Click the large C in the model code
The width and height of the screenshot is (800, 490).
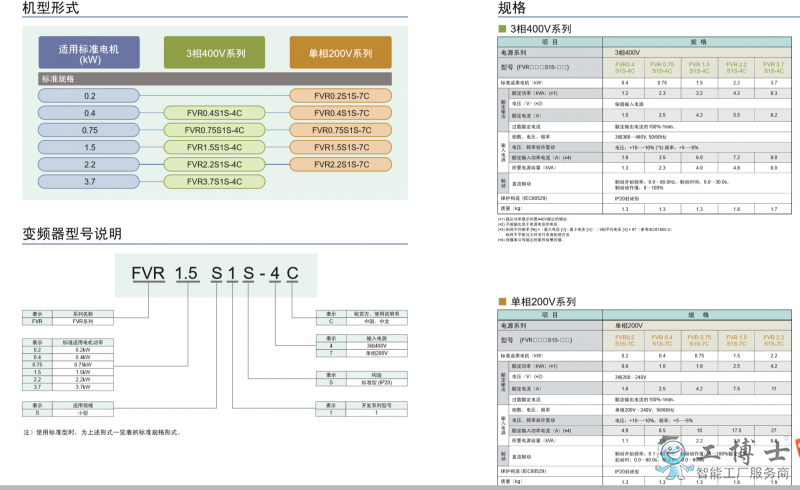tap(292, 273)
